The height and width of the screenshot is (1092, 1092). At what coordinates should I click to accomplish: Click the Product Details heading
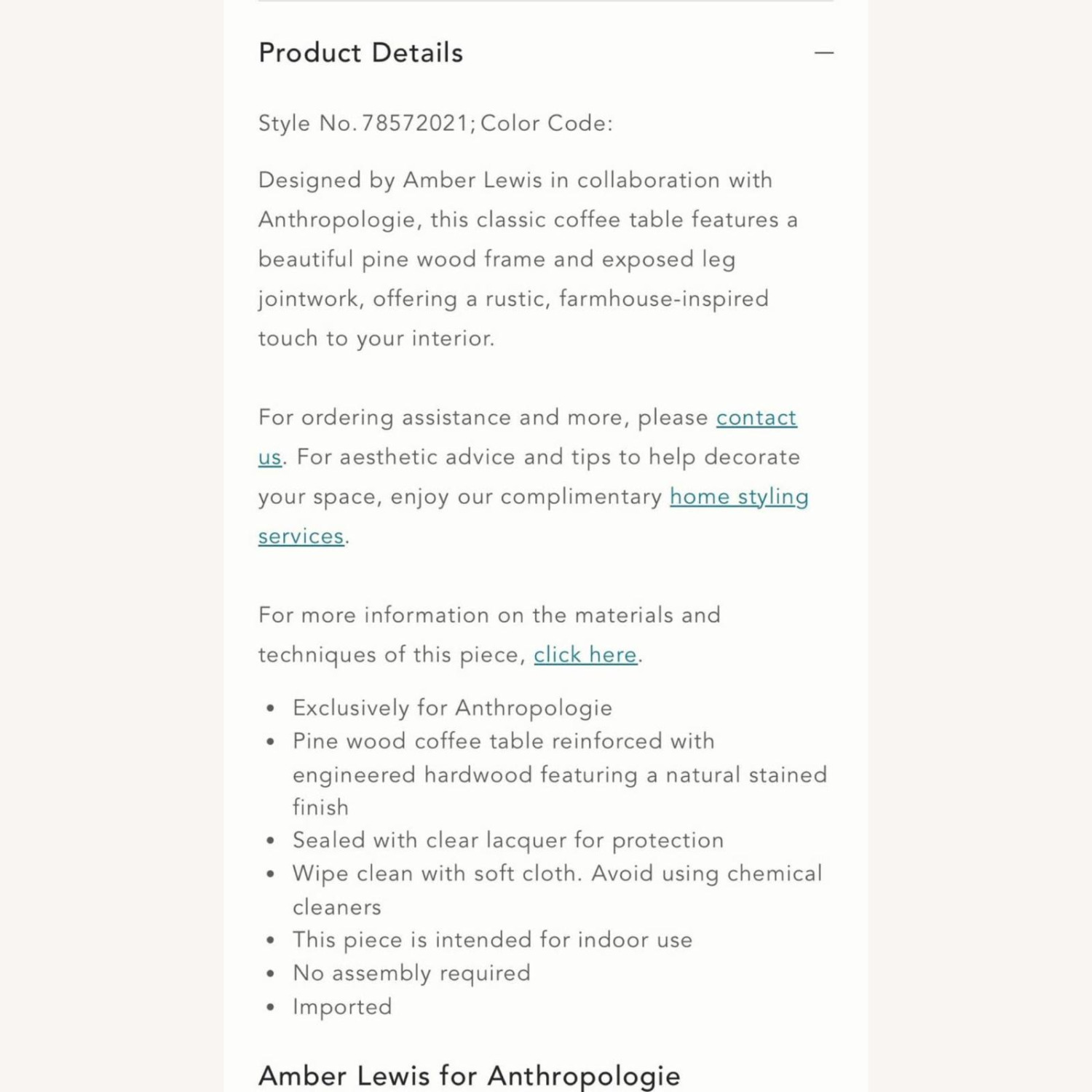361,53
